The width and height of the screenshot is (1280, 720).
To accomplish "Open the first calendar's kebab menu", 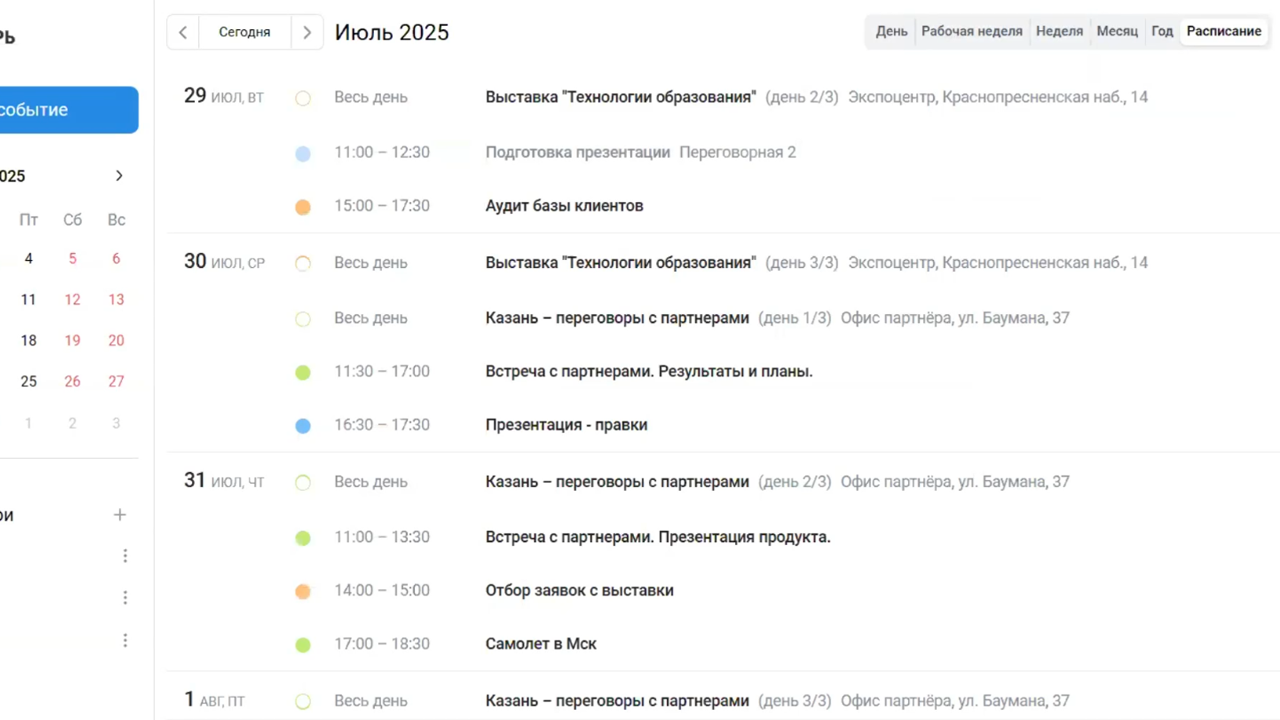I will coord(125,555).
